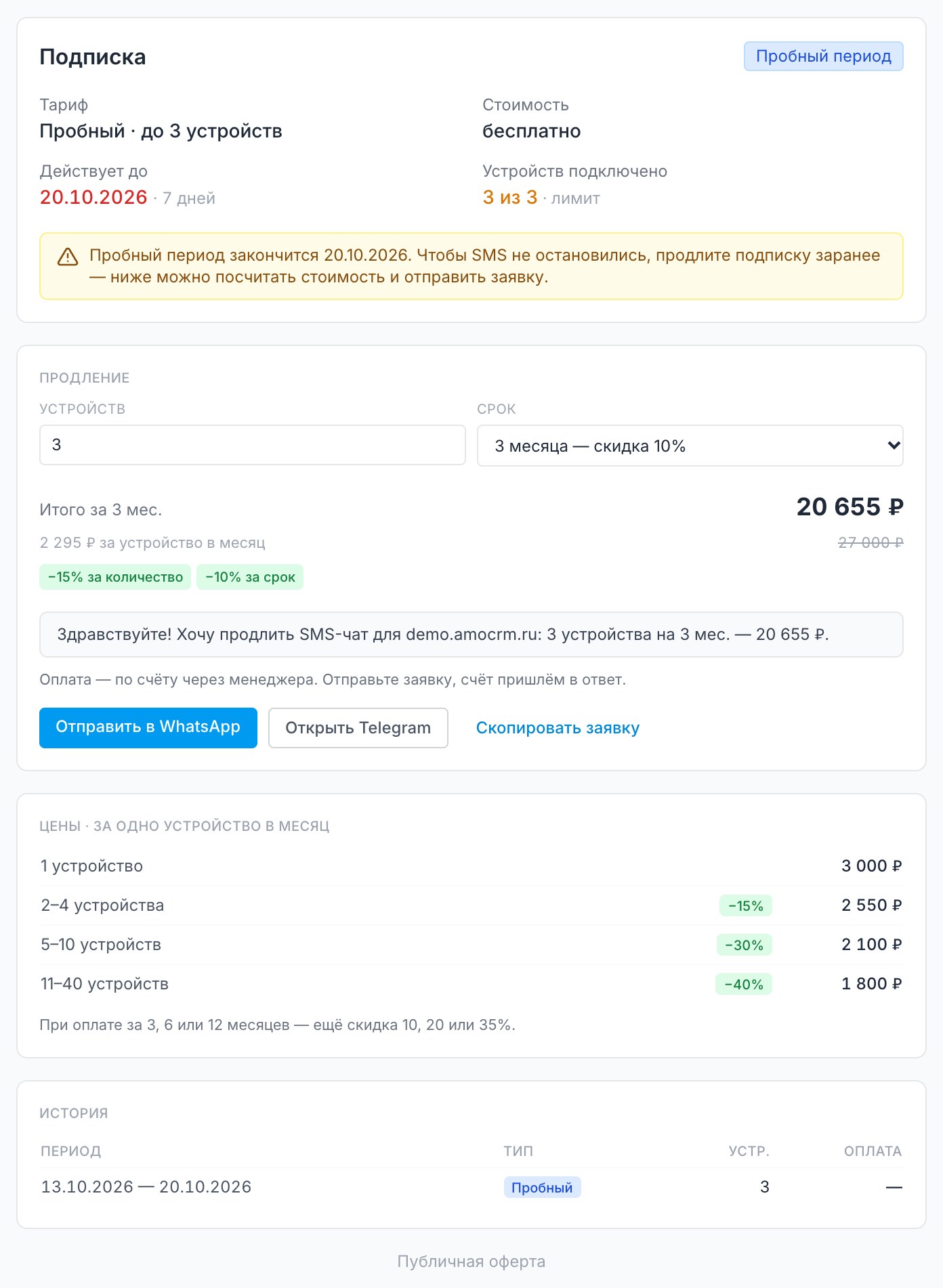
Task: Click the ОПЛАТА column header in history
Action: (873, 1151)
